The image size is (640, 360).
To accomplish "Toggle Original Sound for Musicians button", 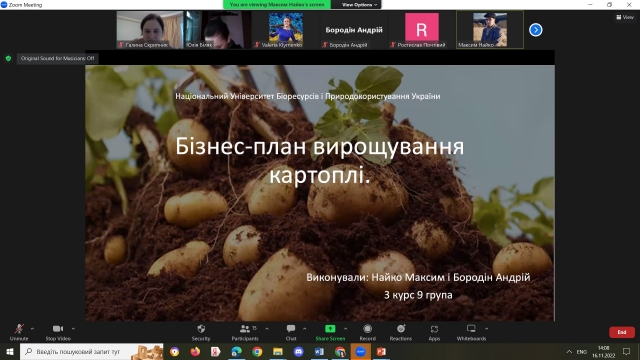I will click(x=58, y=58).
